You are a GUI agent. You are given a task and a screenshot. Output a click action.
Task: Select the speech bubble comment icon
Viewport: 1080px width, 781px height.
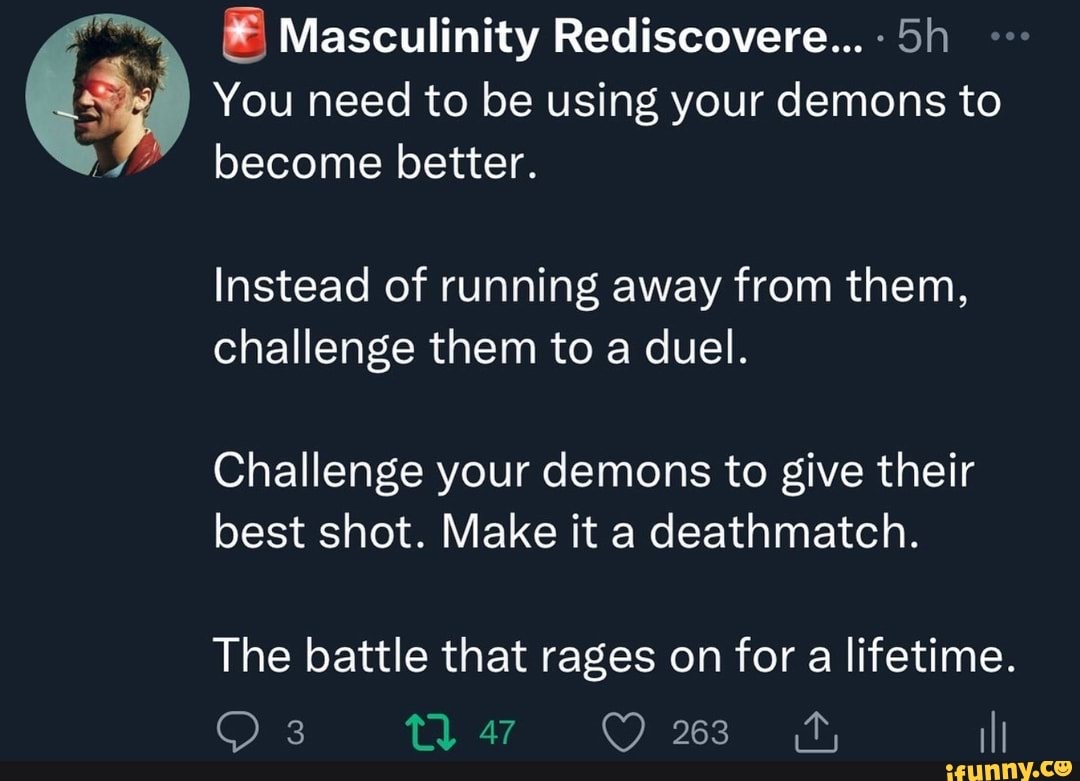point(239,731)
